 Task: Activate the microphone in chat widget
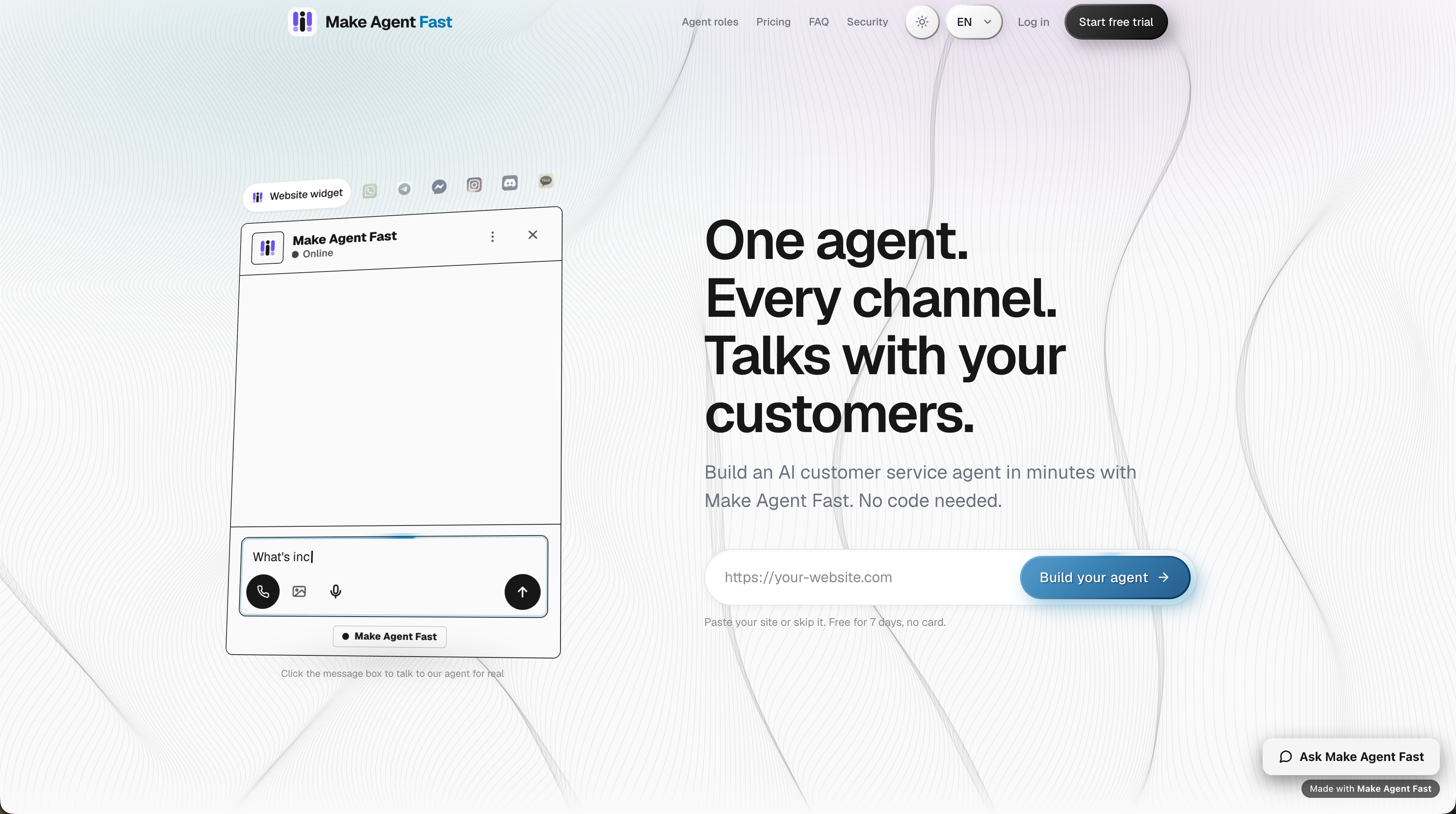pyautogui.click(x=335, y=591)
